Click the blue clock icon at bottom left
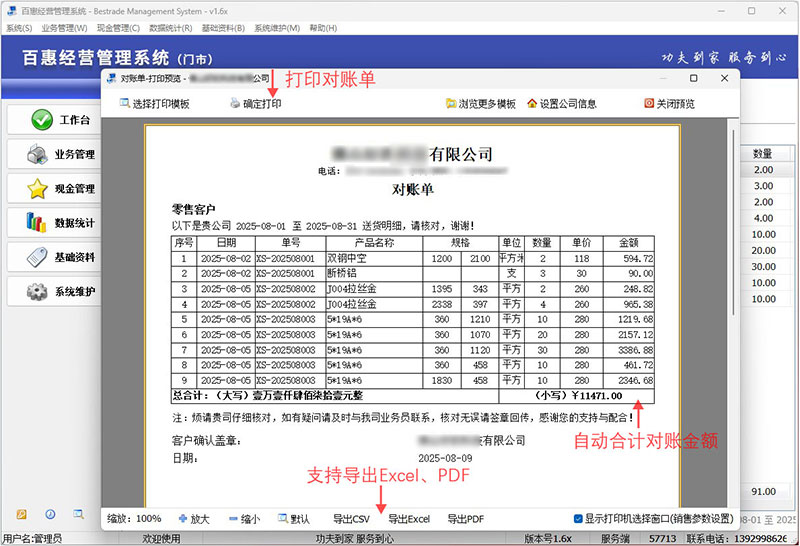 (x=50, y=514)
